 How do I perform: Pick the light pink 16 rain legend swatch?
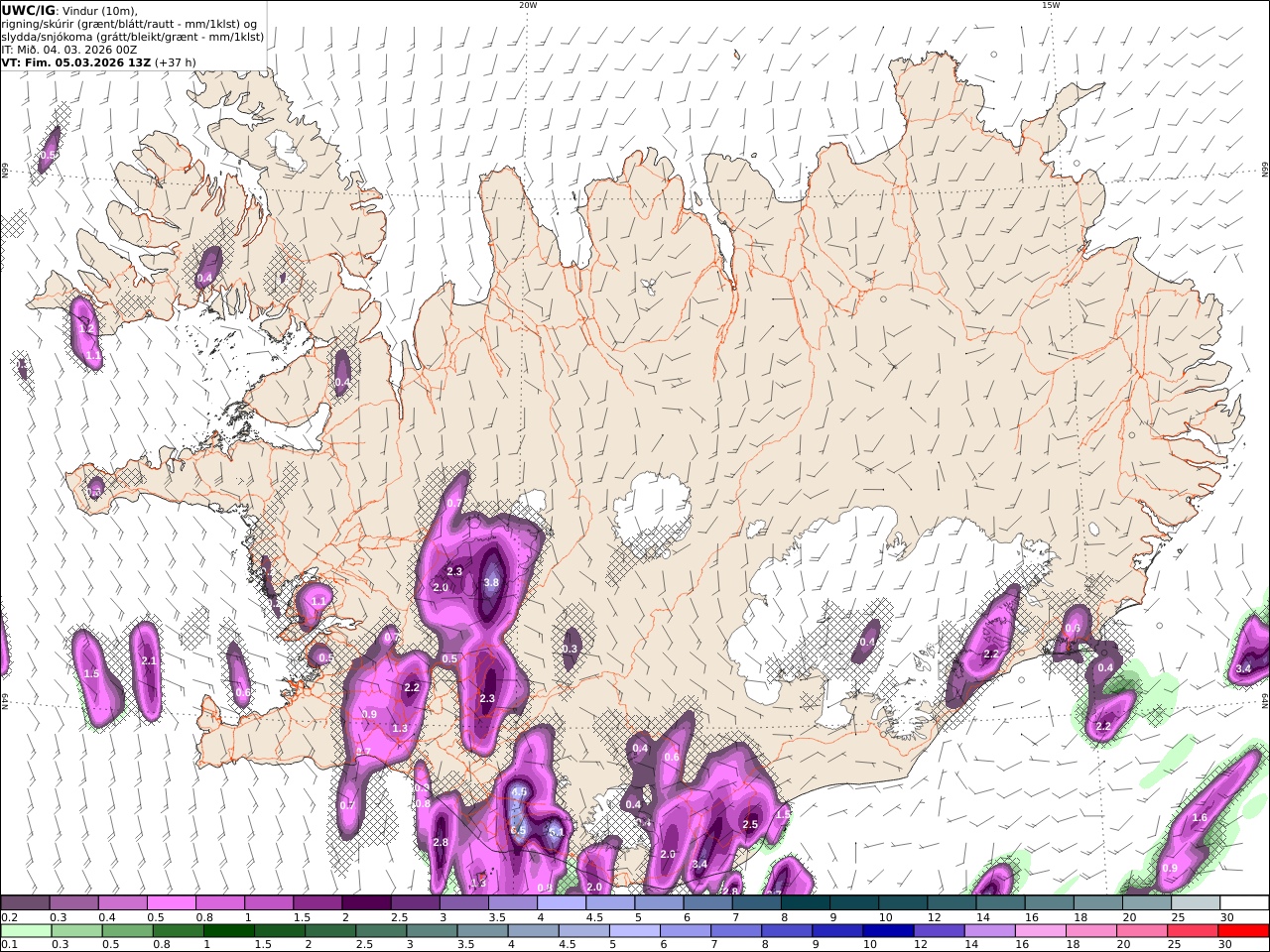1039,931
